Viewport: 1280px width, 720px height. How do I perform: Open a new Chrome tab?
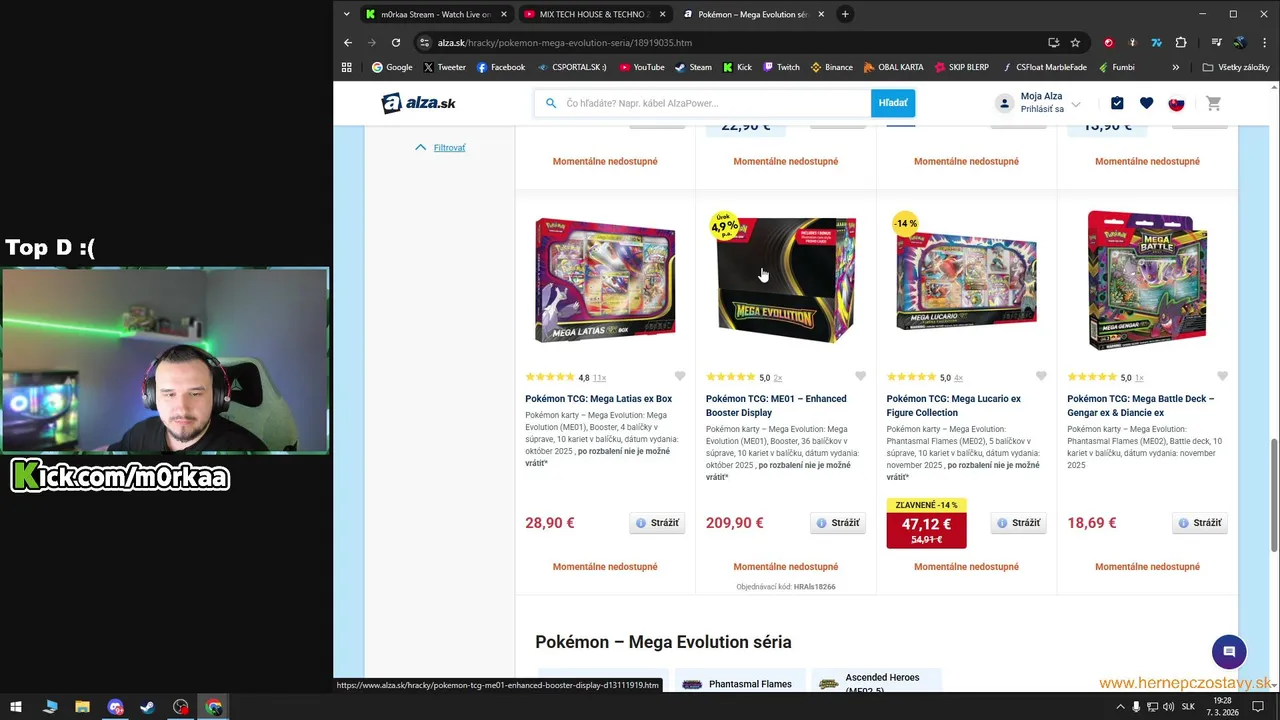point(845,14)
